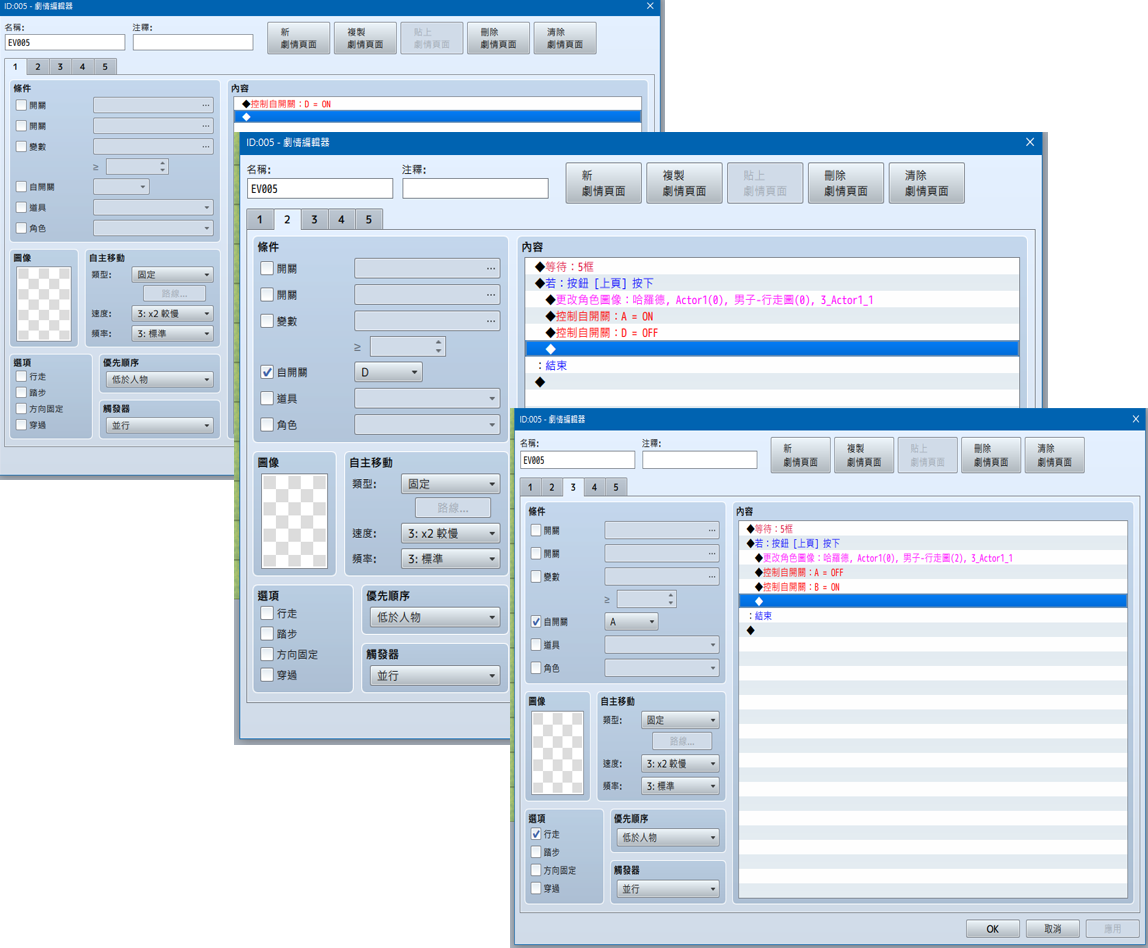This screenshot has width=1148, height=948.
Task: Close the front event editor window
Action: click(1136, 419)
